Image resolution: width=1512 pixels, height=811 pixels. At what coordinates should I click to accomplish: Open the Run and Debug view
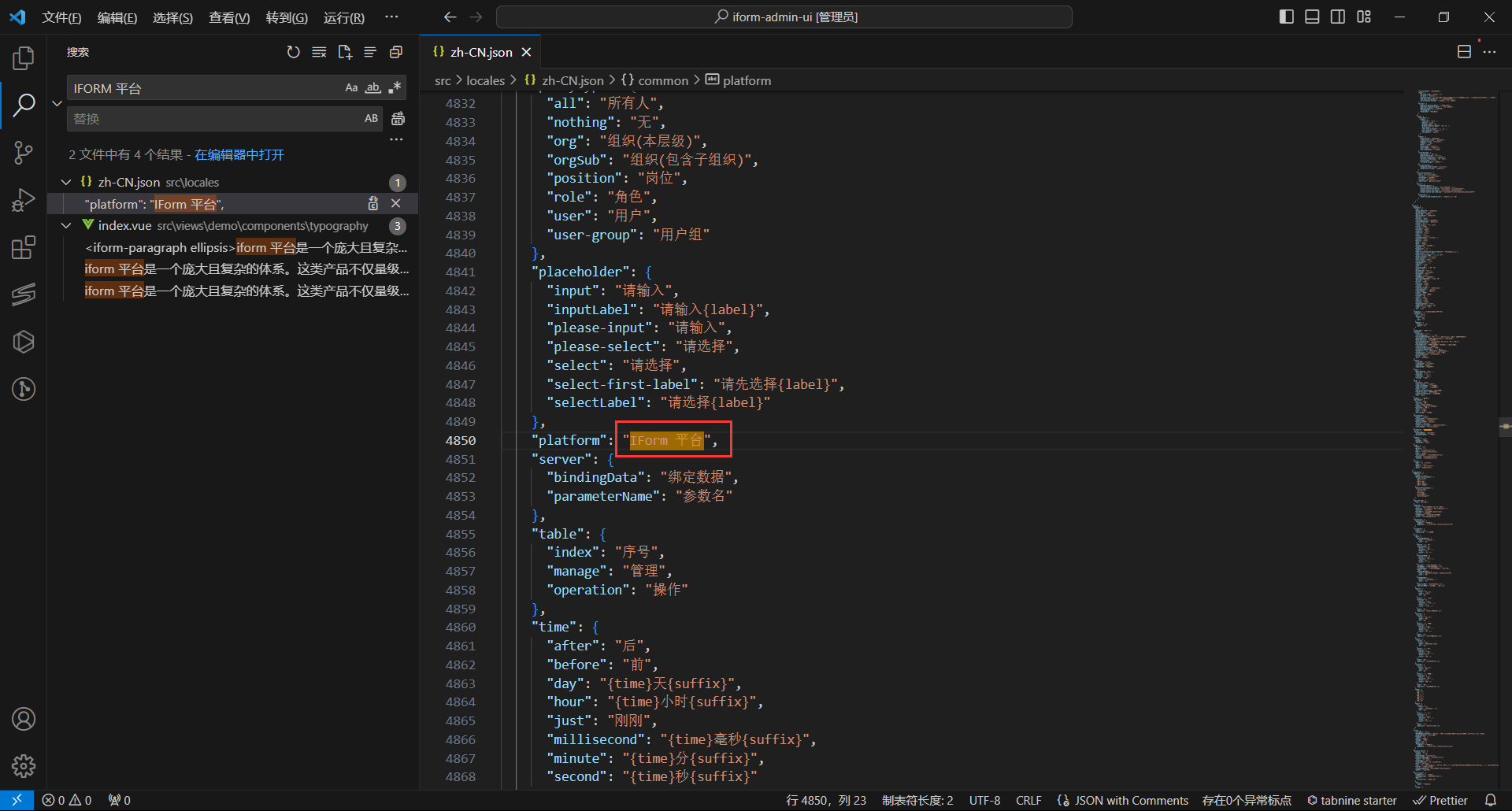tap(24, 200)
